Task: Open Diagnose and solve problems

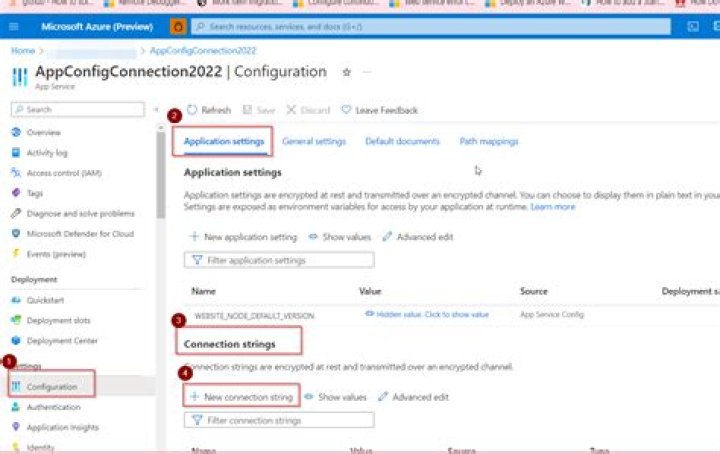Action: point(80,213)
